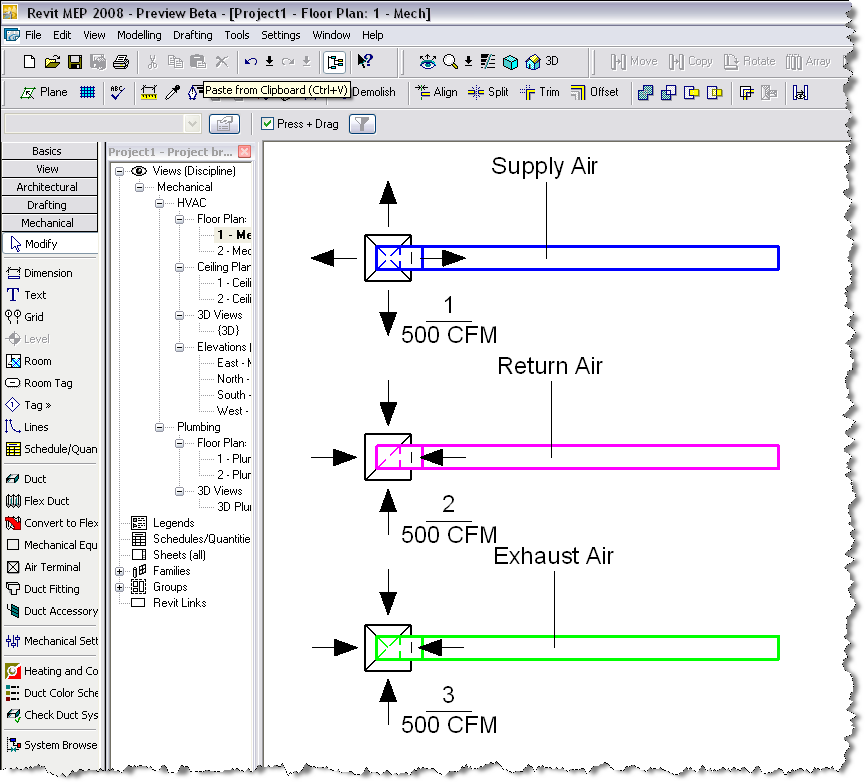Collapse the Mechanical tree node
Image resolution: width=865 pixels, height=782 pixels.
pos(139,188)
